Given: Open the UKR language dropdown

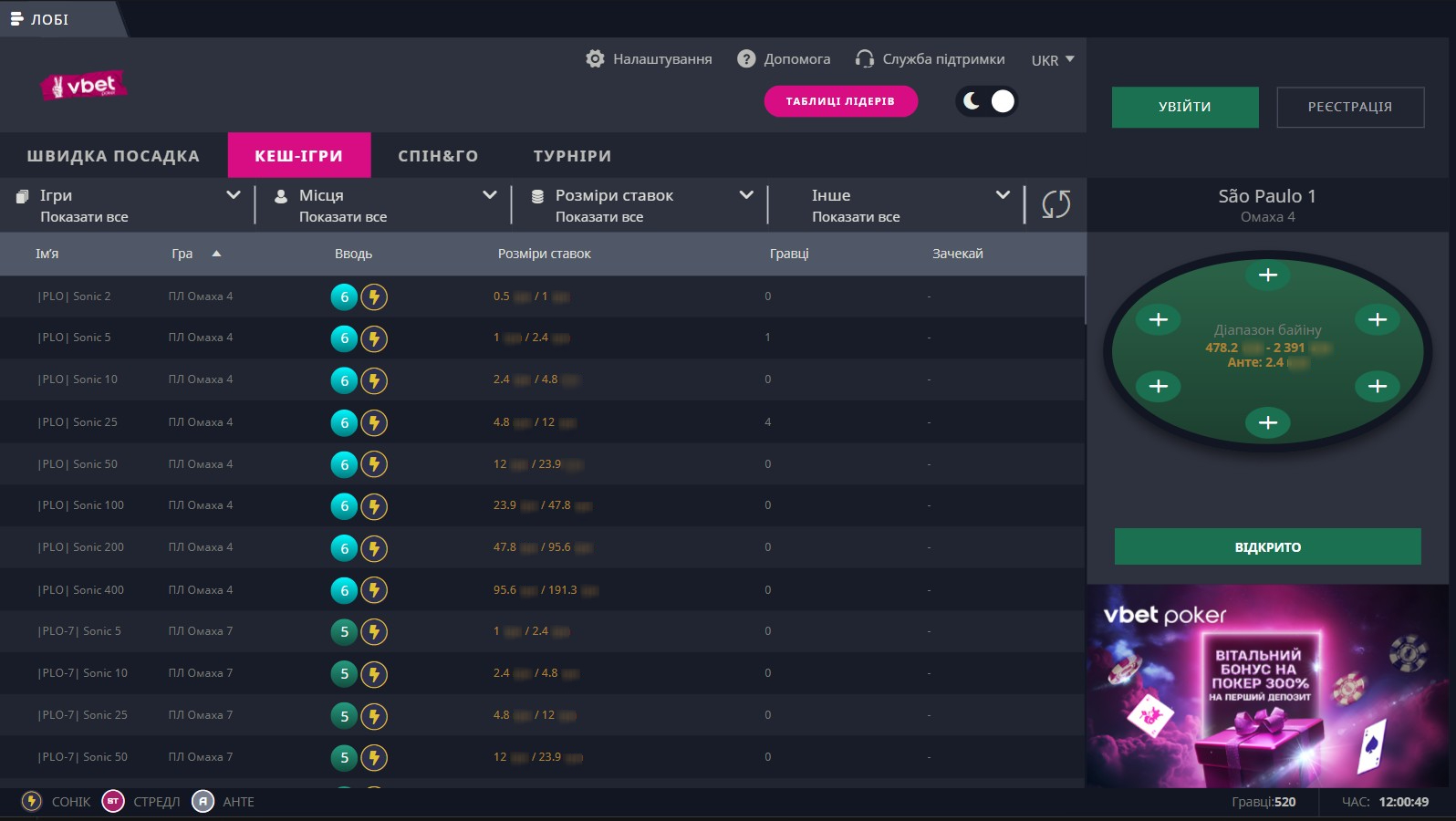Looking at the screenshot, I should click(x=1052, y=60).
